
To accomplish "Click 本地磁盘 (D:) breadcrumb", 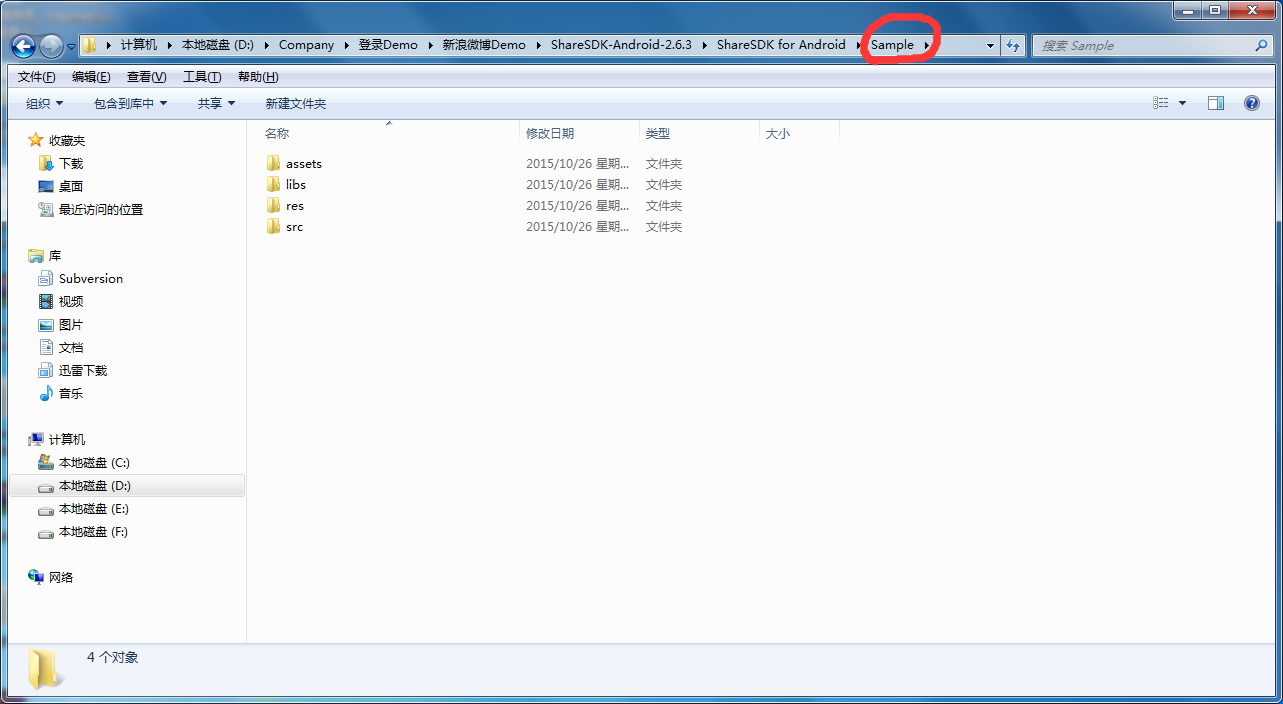I will click(217, 45).
